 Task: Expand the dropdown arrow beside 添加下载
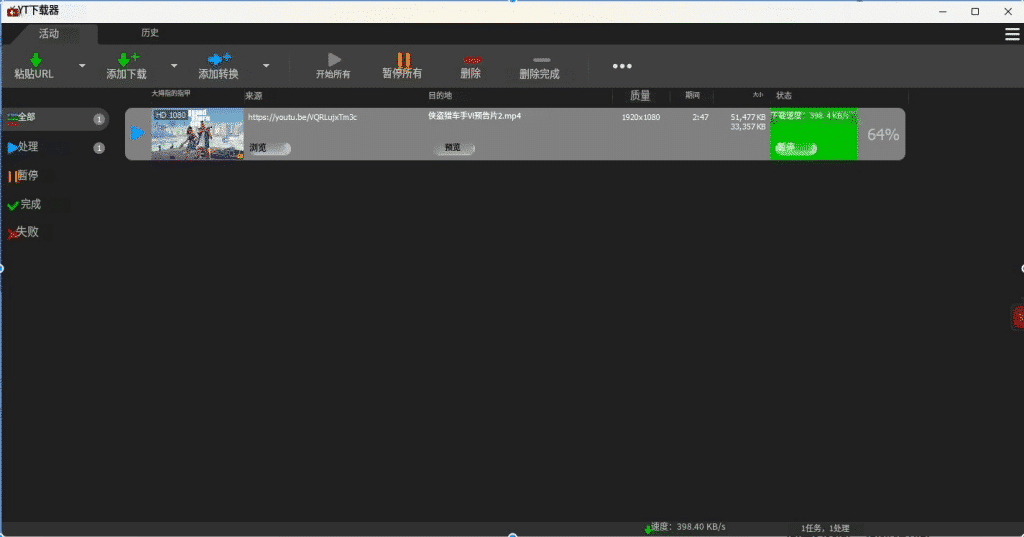(x=174, y=66)
